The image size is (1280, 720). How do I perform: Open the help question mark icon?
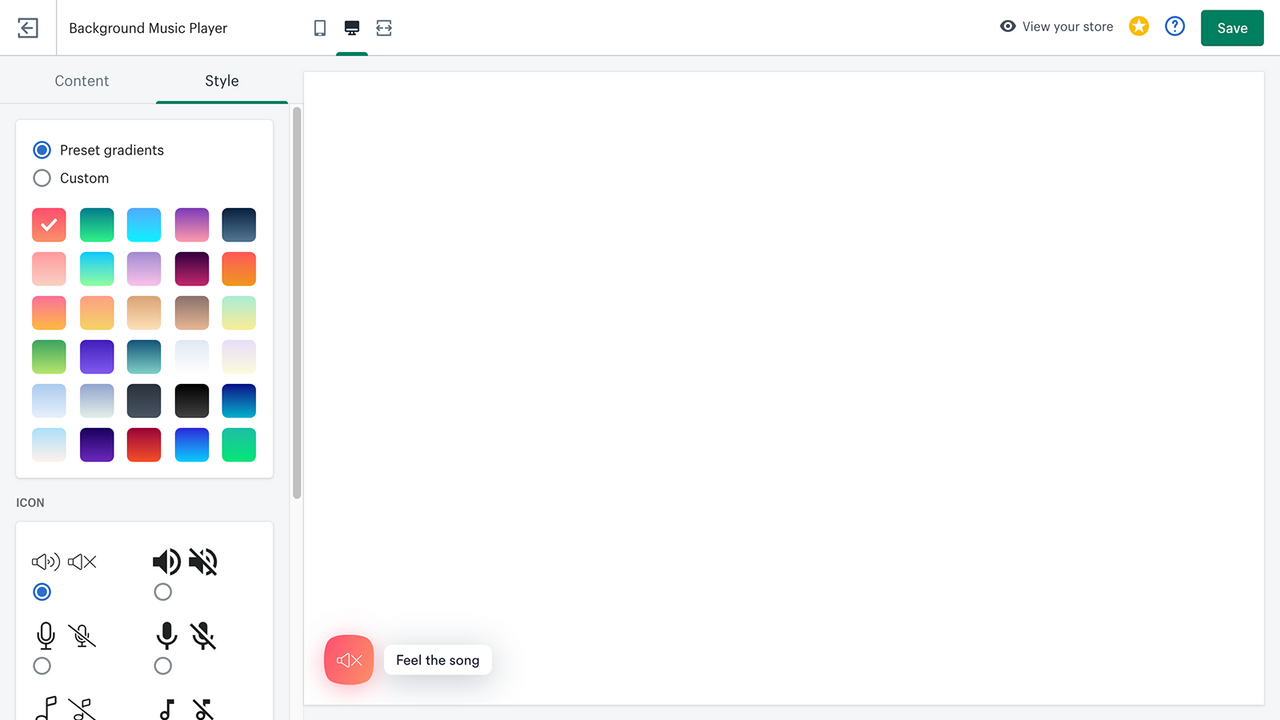pos(1175,27)
